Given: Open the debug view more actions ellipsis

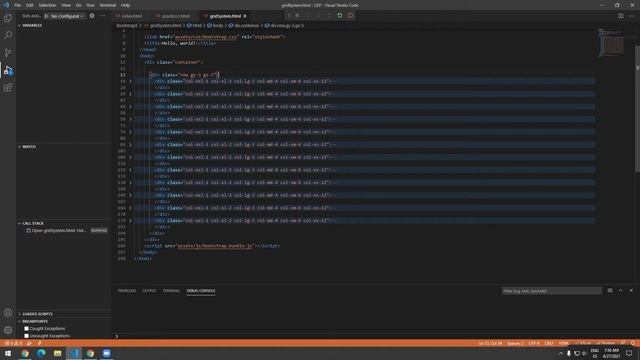Looking at the screenshot, I should 103,16.
